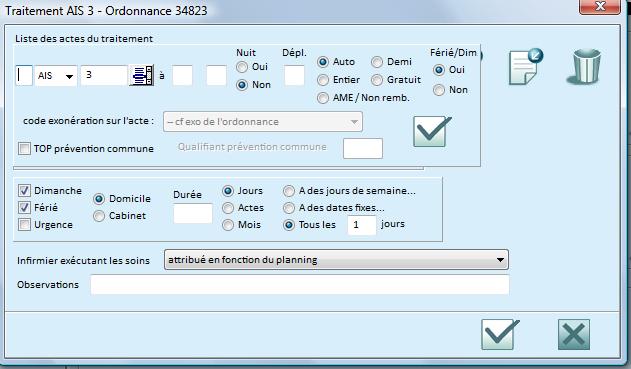Screen dimensions: 631x369
Task: Open the AIS act type dropdown
Action: (x=56, y=76)
